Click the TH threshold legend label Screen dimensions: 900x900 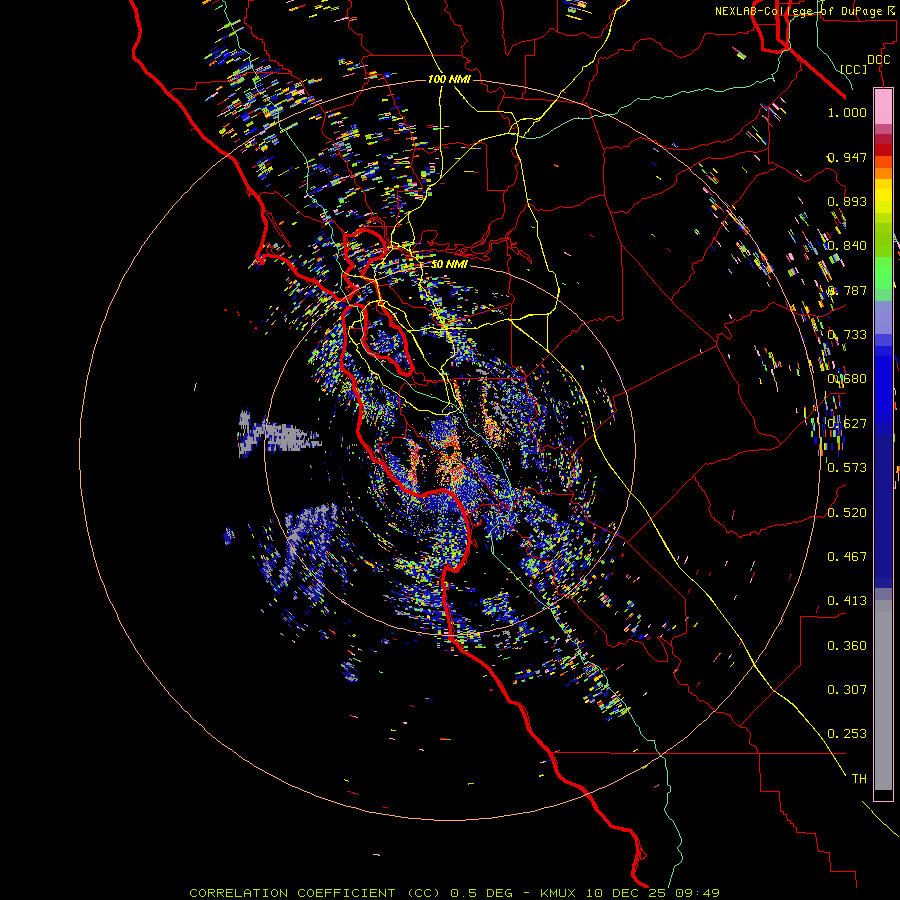pyautogui.click(x=859, y=779)
